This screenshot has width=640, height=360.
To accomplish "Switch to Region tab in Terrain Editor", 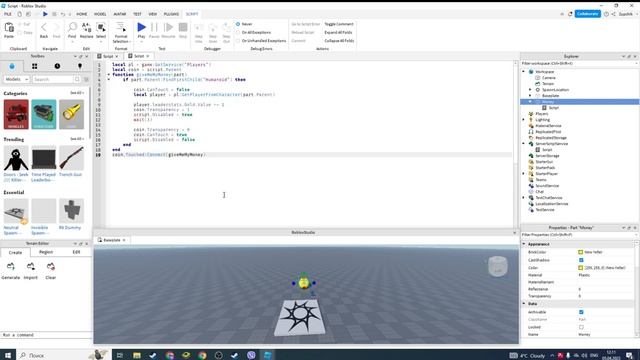I will [x=46, y=252].
